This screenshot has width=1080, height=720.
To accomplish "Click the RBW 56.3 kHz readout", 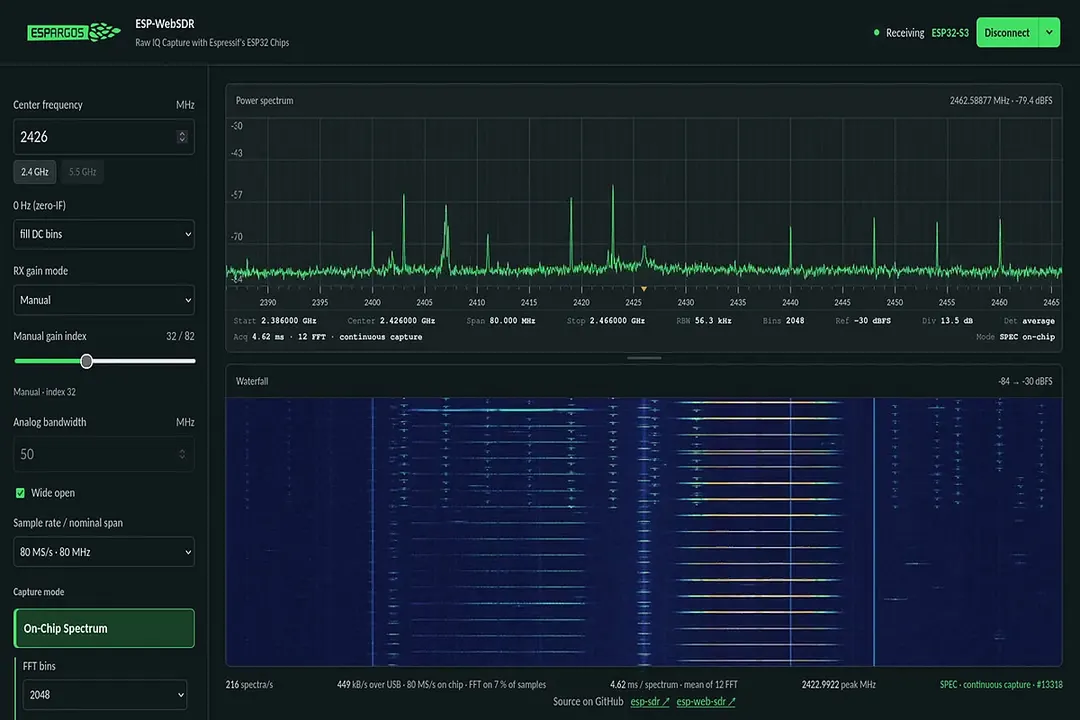I will [704, 320].
